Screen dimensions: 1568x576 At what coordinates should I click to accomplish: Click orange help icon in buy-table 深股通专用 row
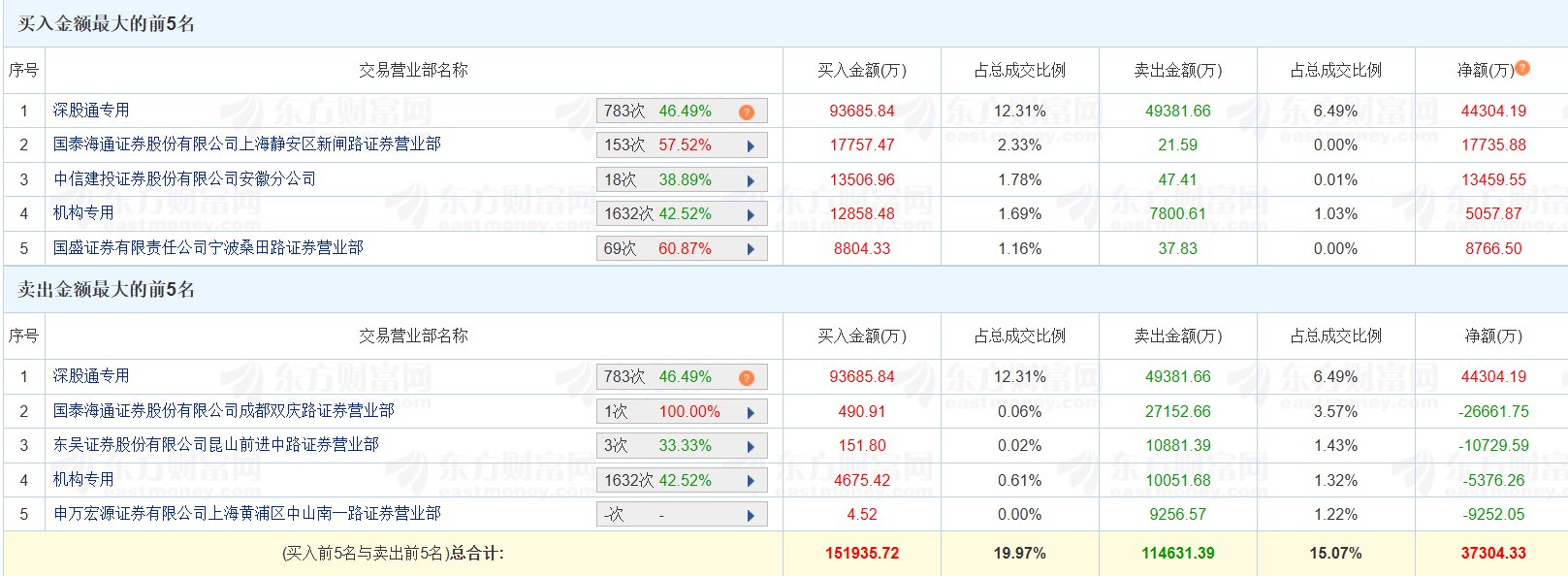[x=746, y=112]
